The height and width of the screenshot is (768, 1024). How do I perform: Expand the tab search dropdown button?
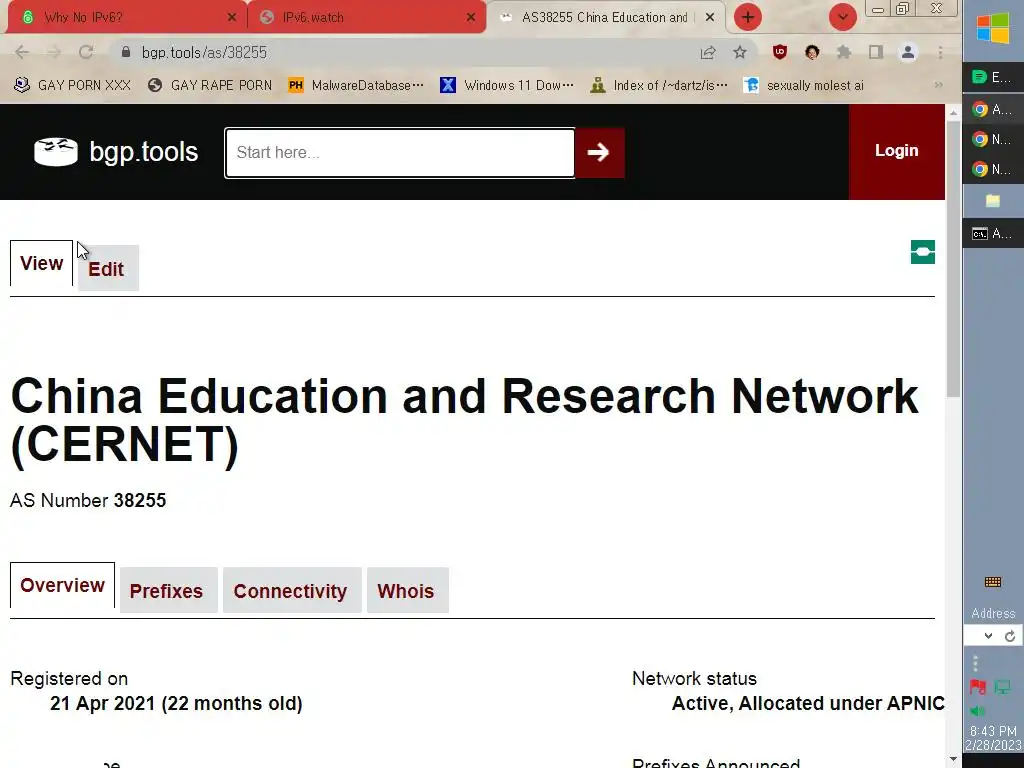(x=842, y=17)
